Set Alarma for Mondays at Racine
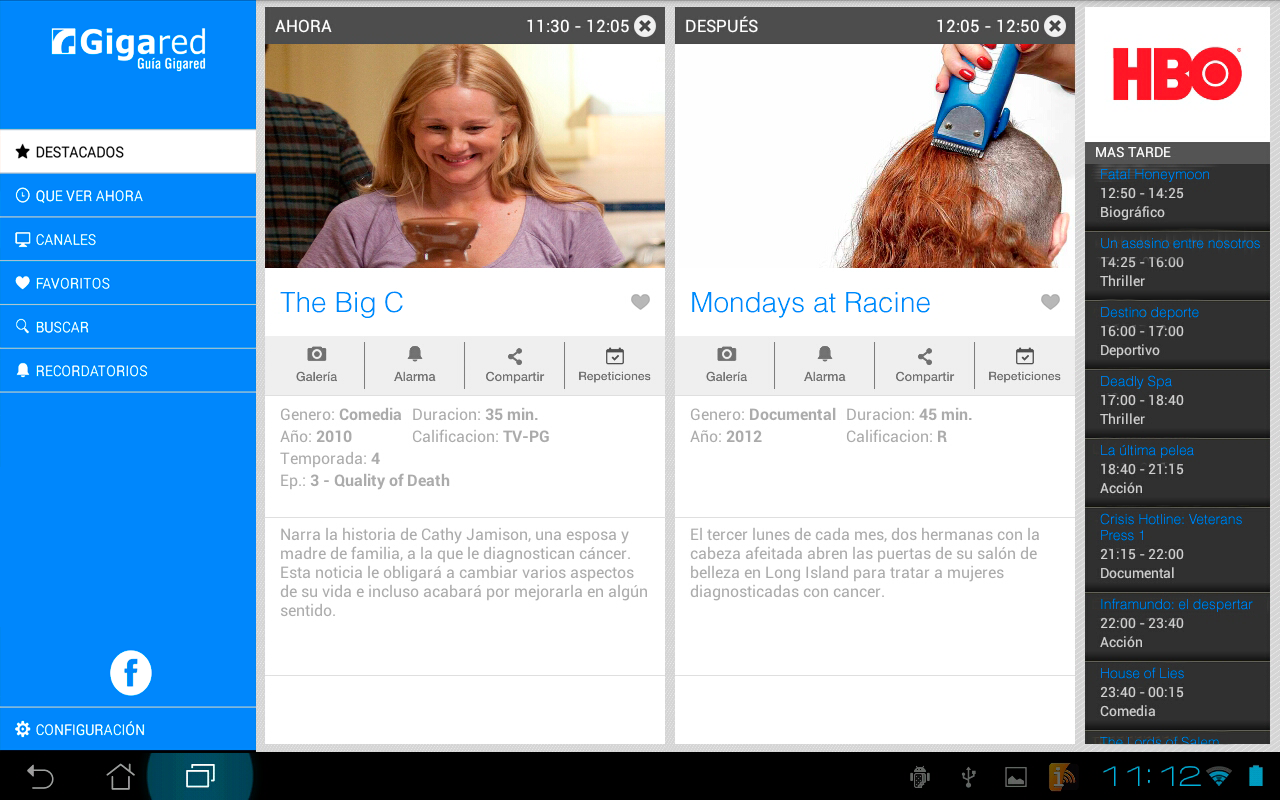 tap(825, 365)
